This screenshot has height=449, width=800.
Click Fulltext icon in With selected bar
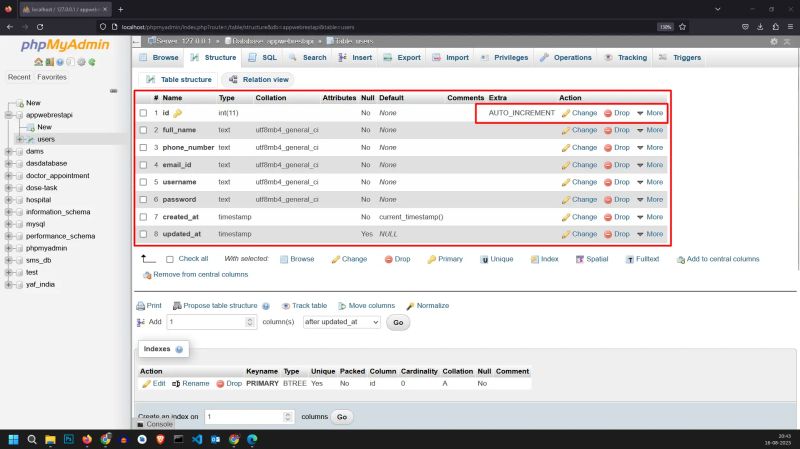coord(630,259)
